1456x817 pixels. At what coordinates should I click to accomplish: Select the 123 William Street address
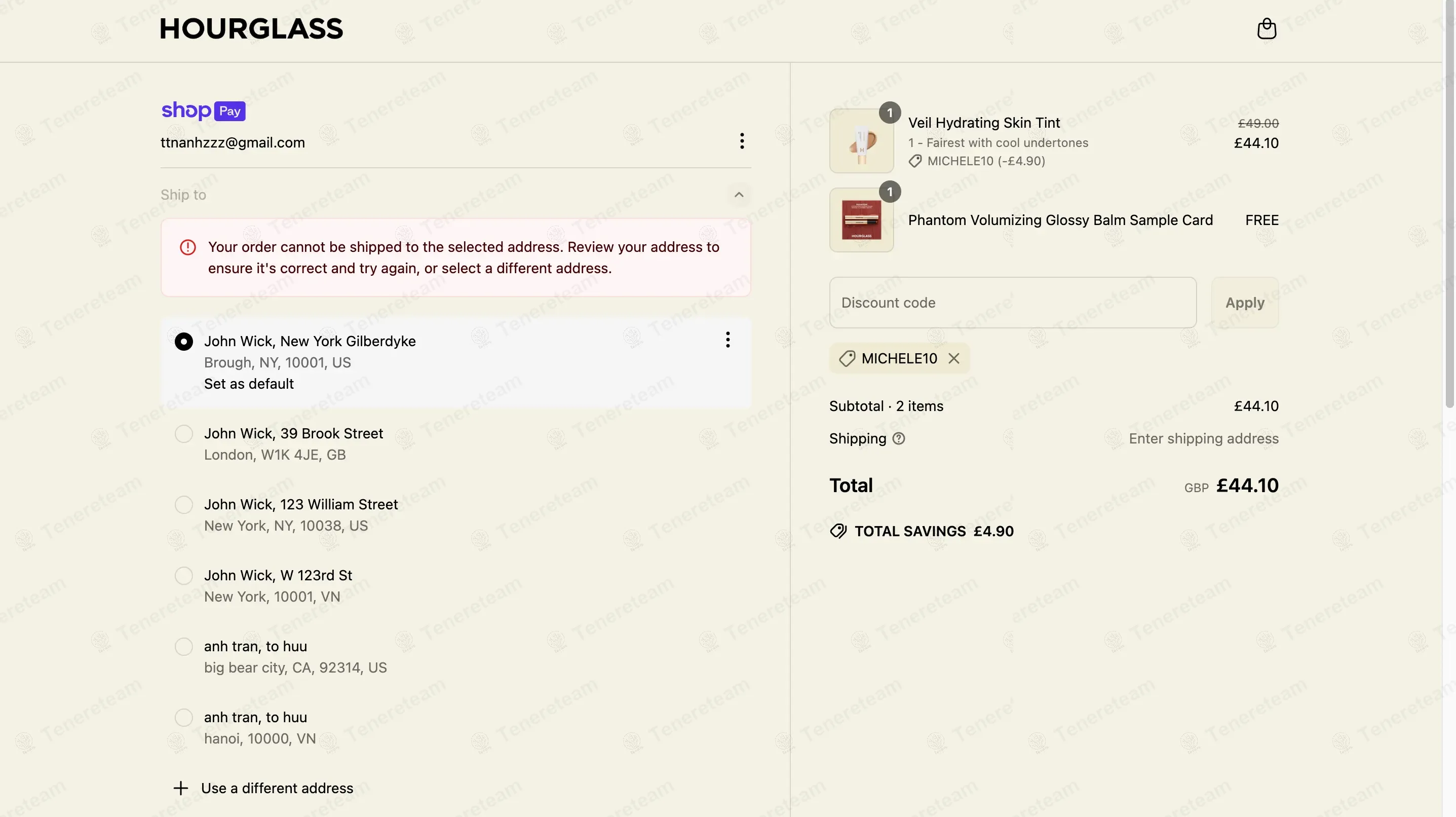pyautogui.click(x=184, y=505)
